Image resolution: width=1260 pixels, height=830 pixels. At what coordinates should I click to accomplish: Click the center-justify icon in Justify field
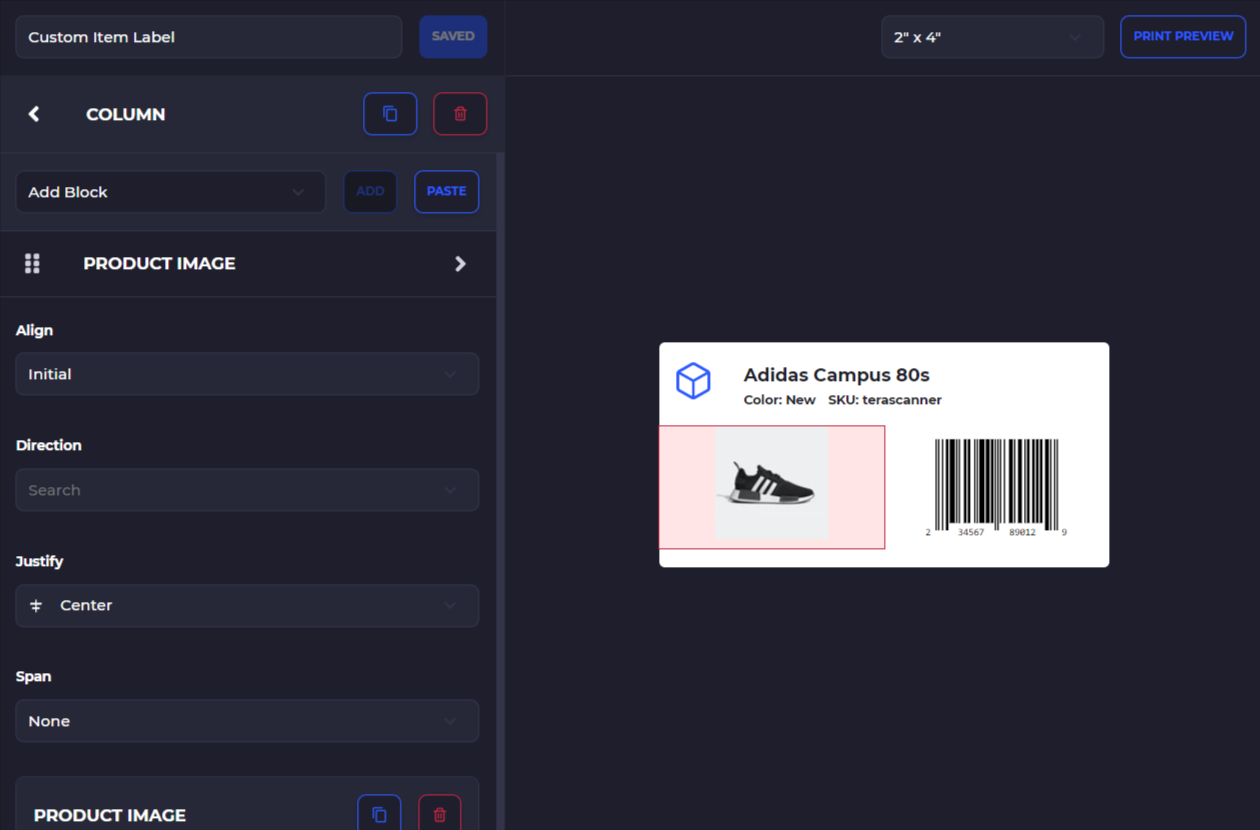click(x=36, y=605)
